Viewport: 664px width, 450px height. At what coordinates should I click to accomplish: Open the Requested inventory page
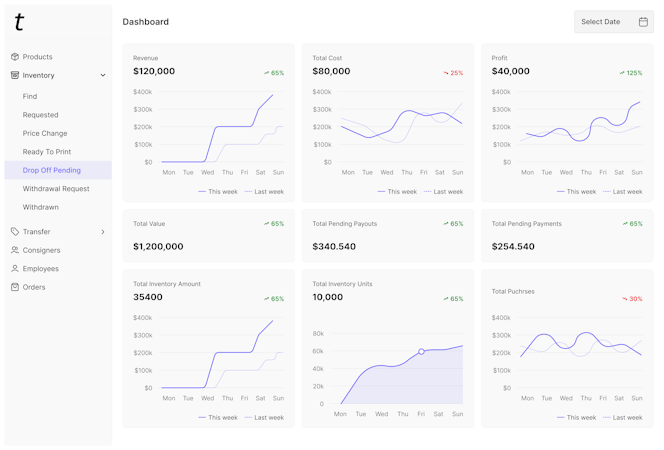[x=41, y=115]
